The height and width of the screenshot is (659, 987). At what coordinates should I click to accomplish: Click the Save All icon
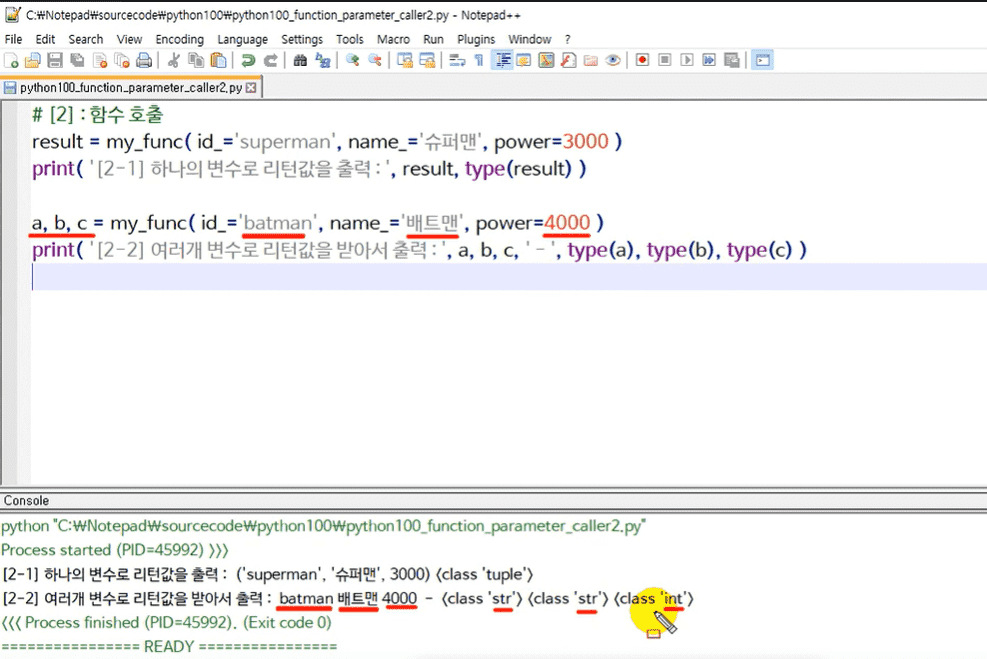point(77,60)
